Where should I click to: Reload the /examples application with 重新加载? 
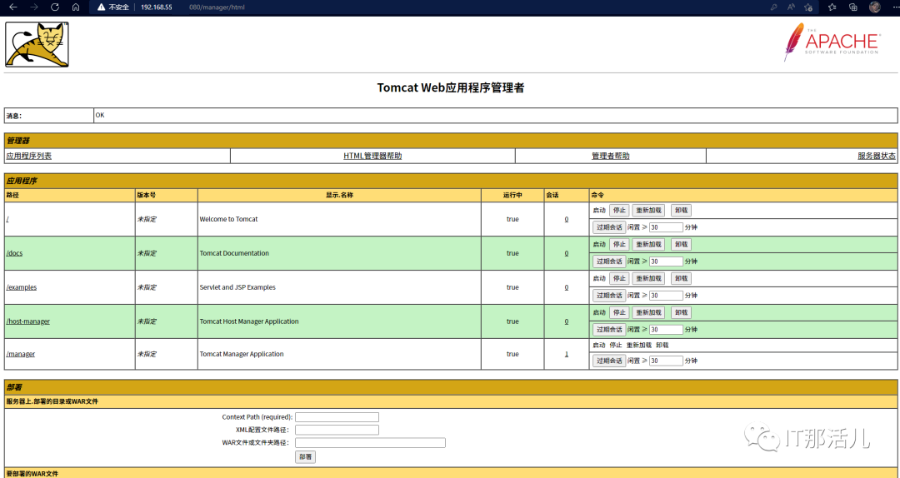point(649,278)
